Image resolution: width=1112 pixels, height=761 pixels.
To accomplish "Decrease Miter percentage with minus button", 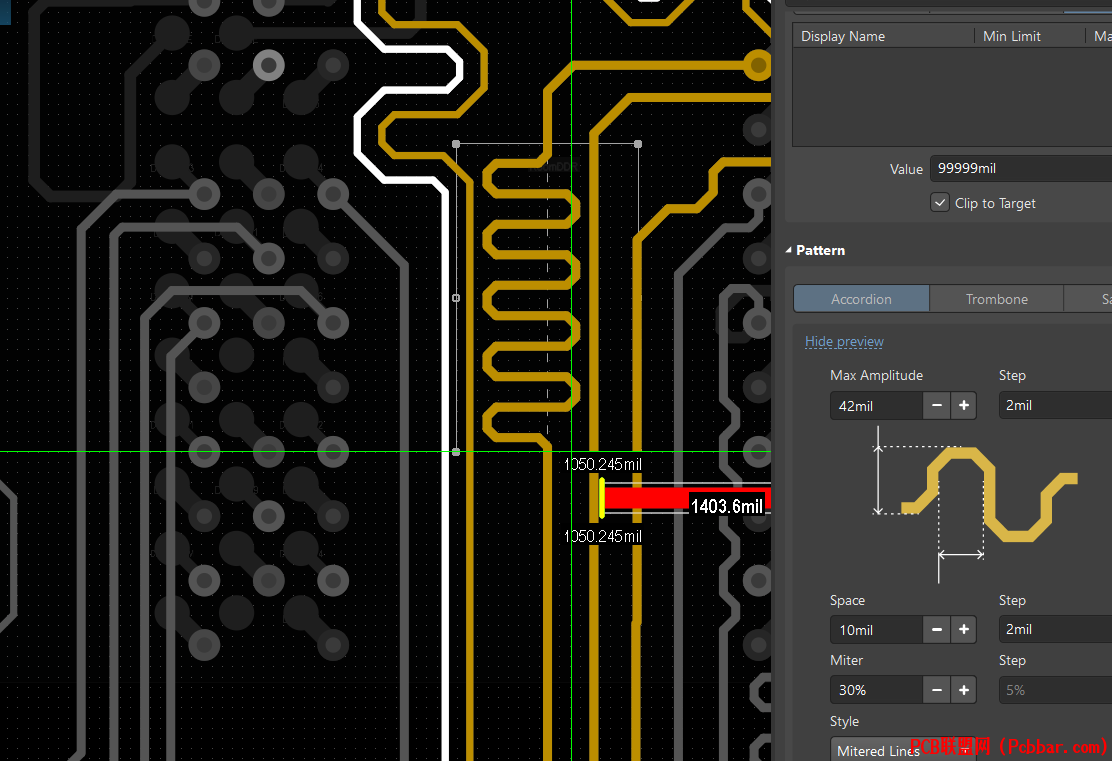I will pyautogui.click(x=937, y=690).
